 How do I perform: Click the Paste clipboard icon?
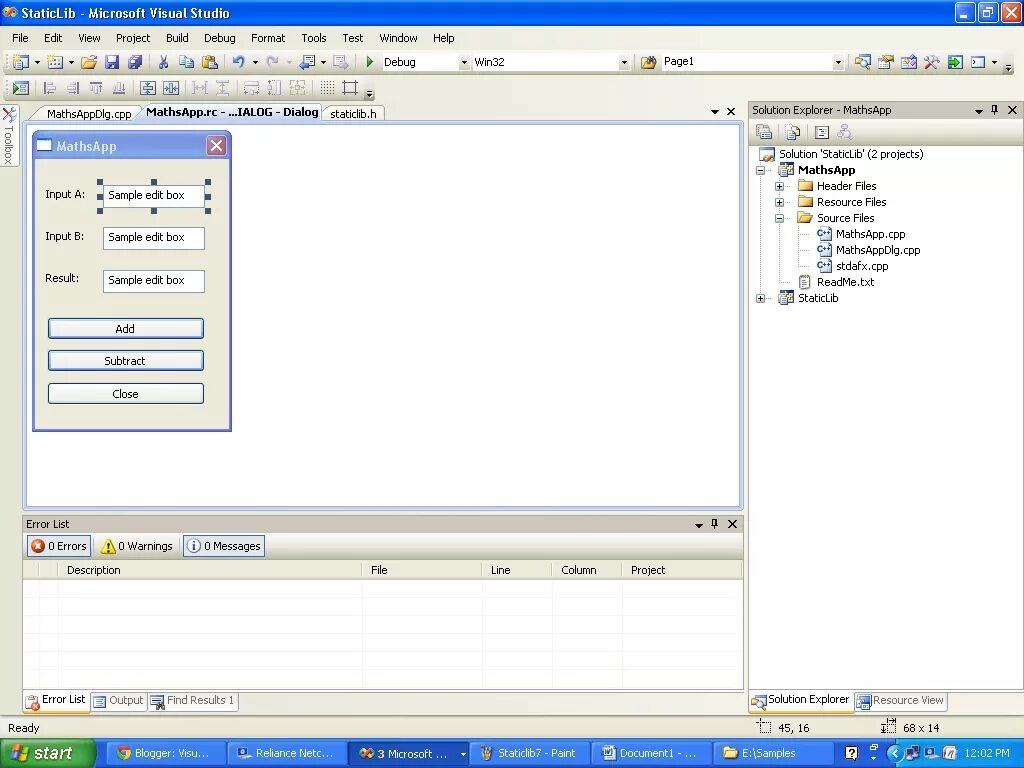pos(210,62)
